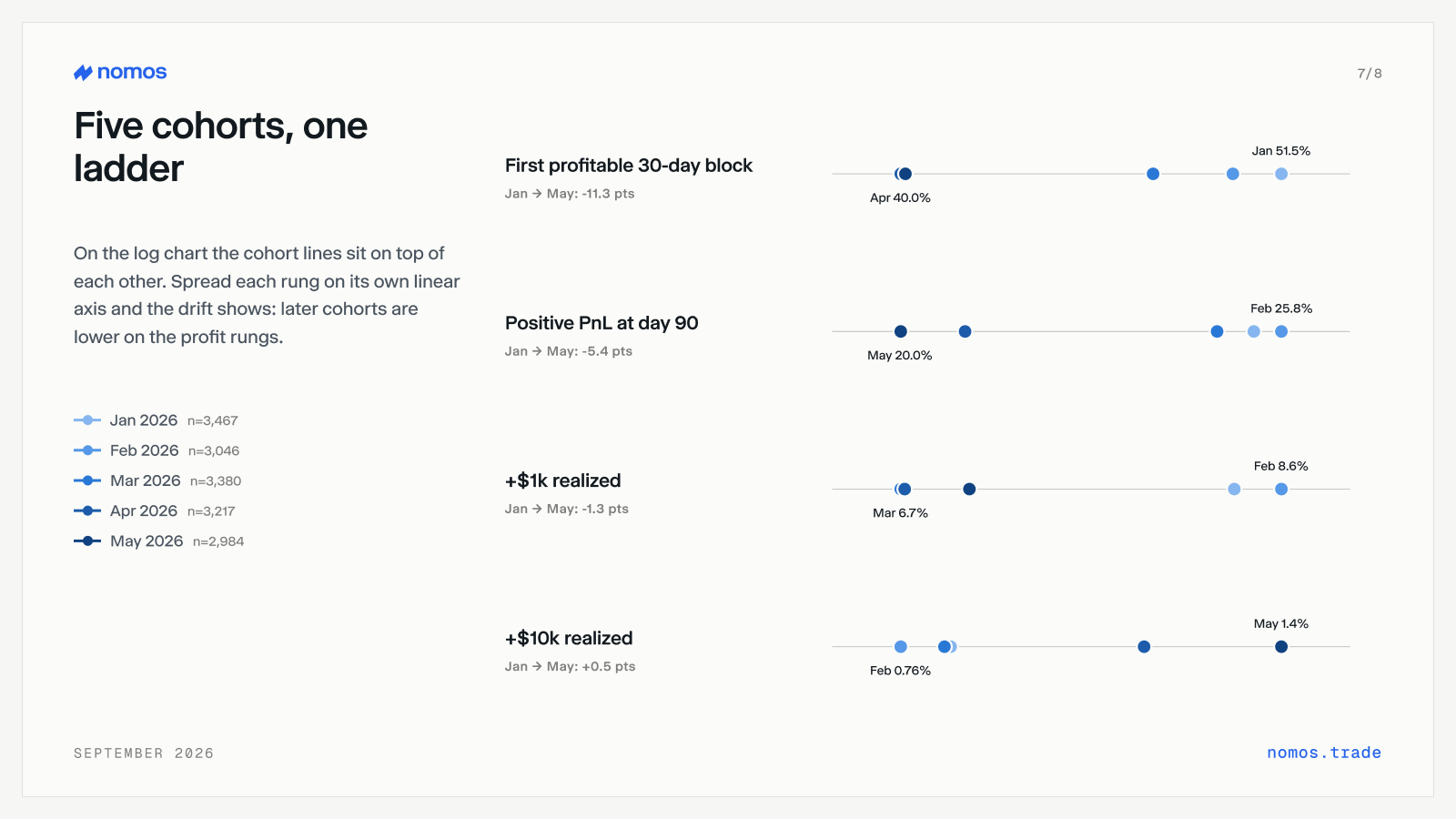Click the Feb 2026 legend marker

pos(87,450)
